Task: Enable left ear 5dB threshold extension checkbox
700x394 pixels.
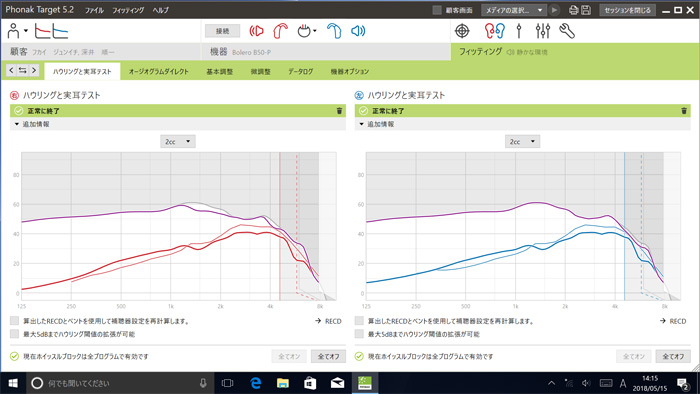Action: pos(359,334)
